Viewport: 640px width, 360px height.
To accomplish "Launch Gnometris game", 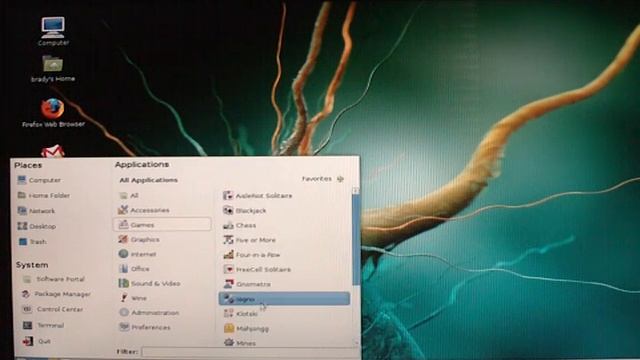I will pyautogui.click(x=247, y=284).
